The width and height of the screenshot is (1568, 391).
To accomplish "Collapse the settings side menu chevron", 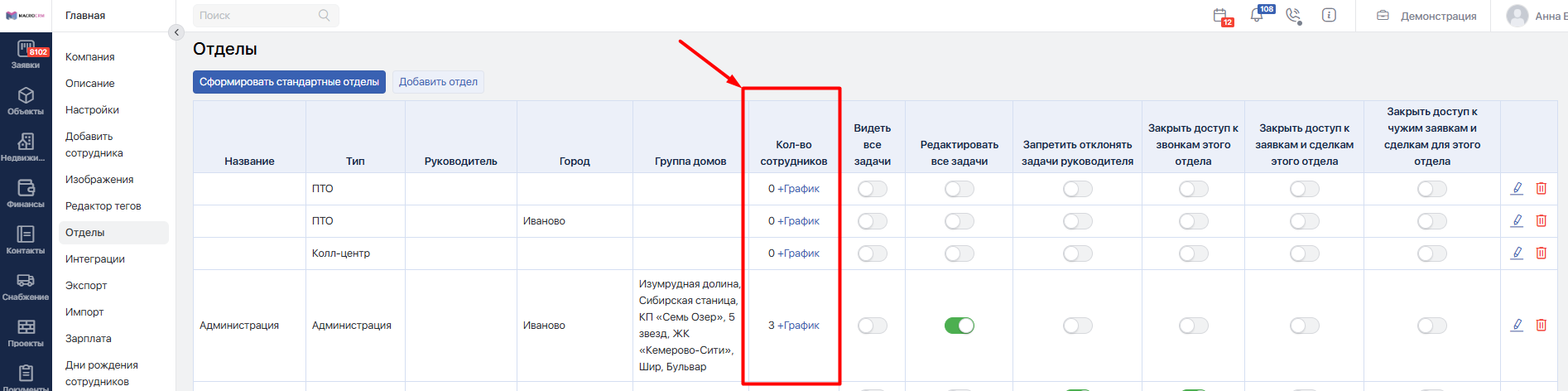I will click(x=176, y=32).
